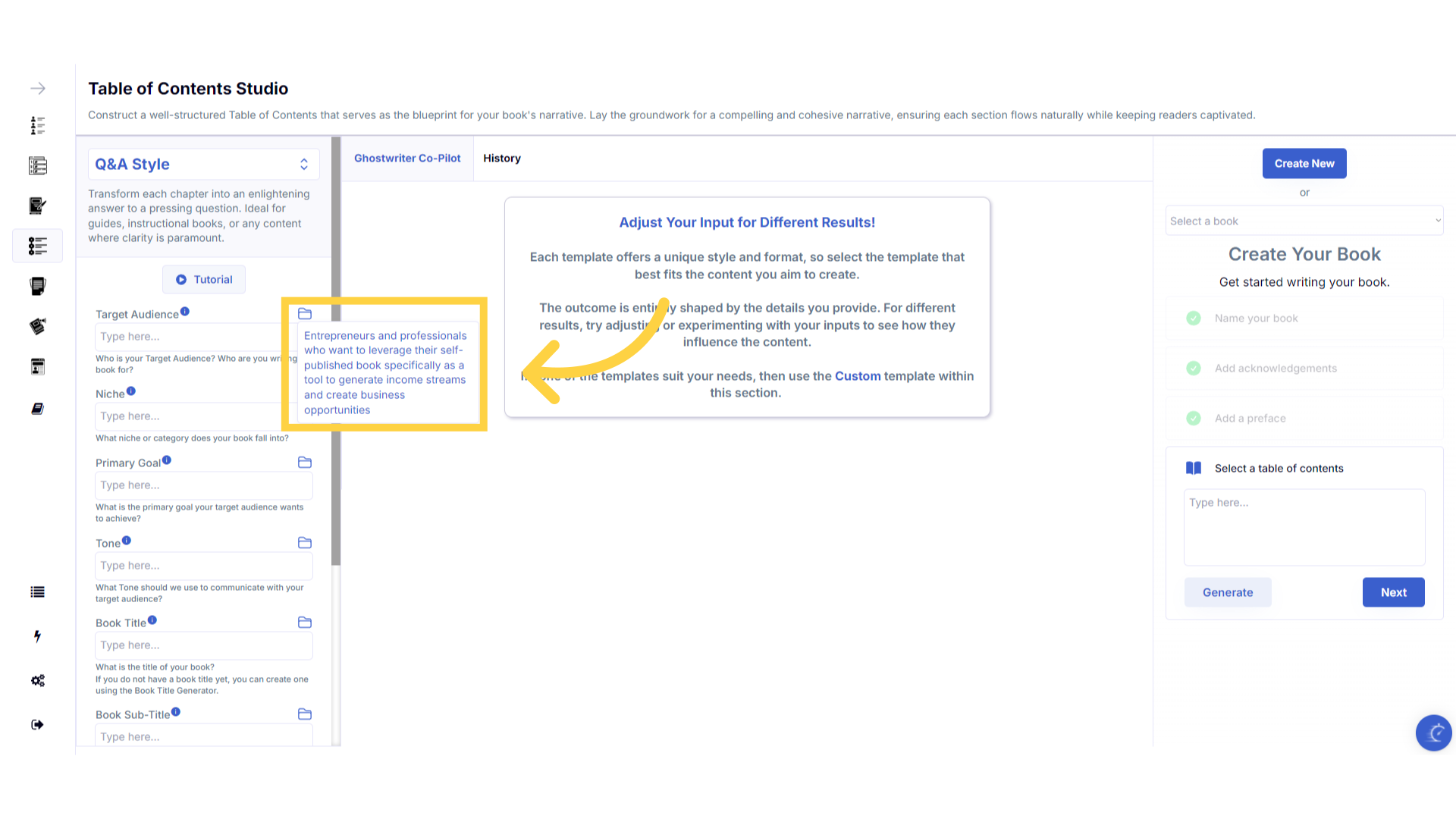Image resolution: width=1456 pixels, height=819 pixels.
Task: Expand the sidebar with the arrow icon
Action: pos(38,89)
